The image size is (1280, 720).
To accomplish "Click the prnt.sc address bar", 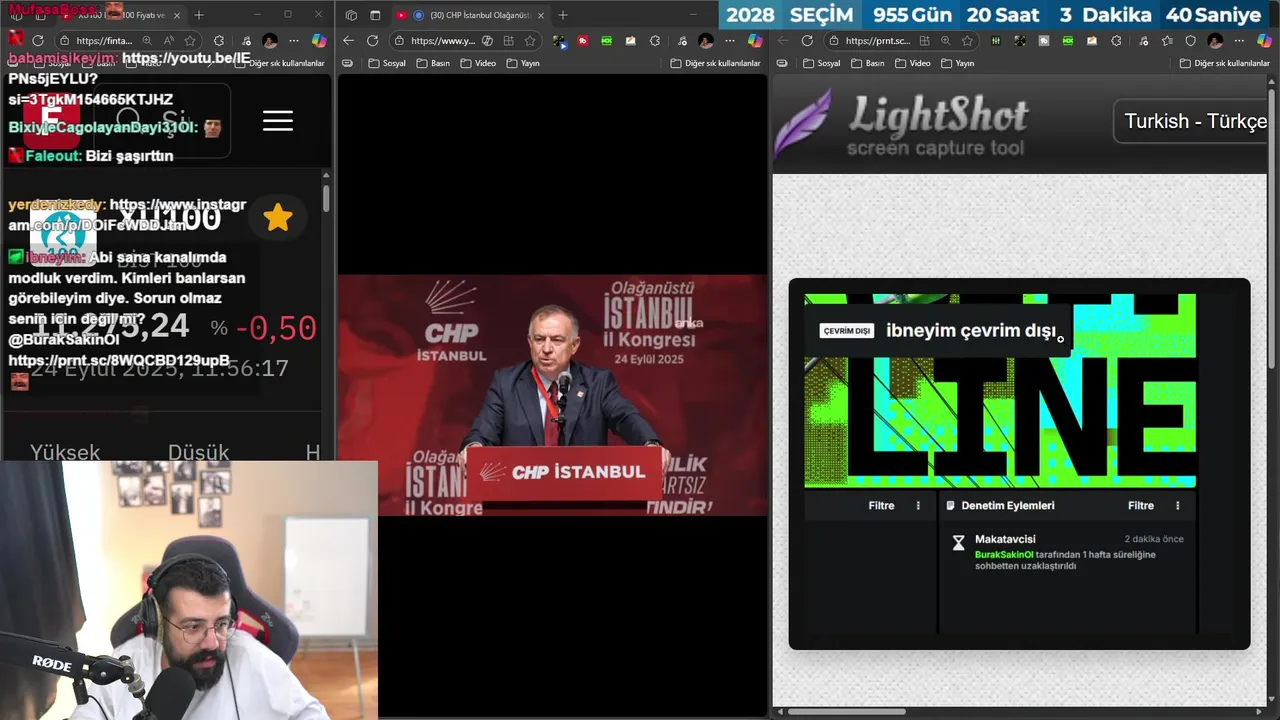I will [x=902, y=41].
